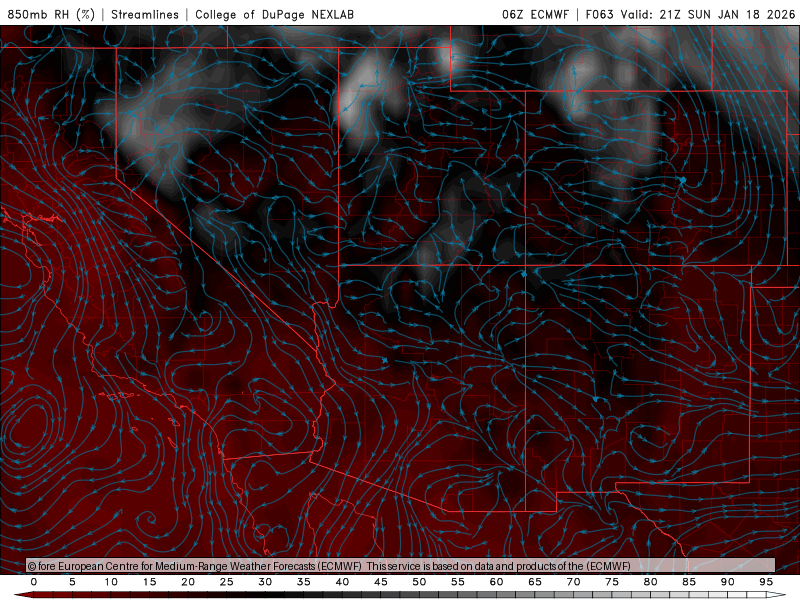Click the "25" tick on the color scale

pyautogui.click(x=227, y=582)
